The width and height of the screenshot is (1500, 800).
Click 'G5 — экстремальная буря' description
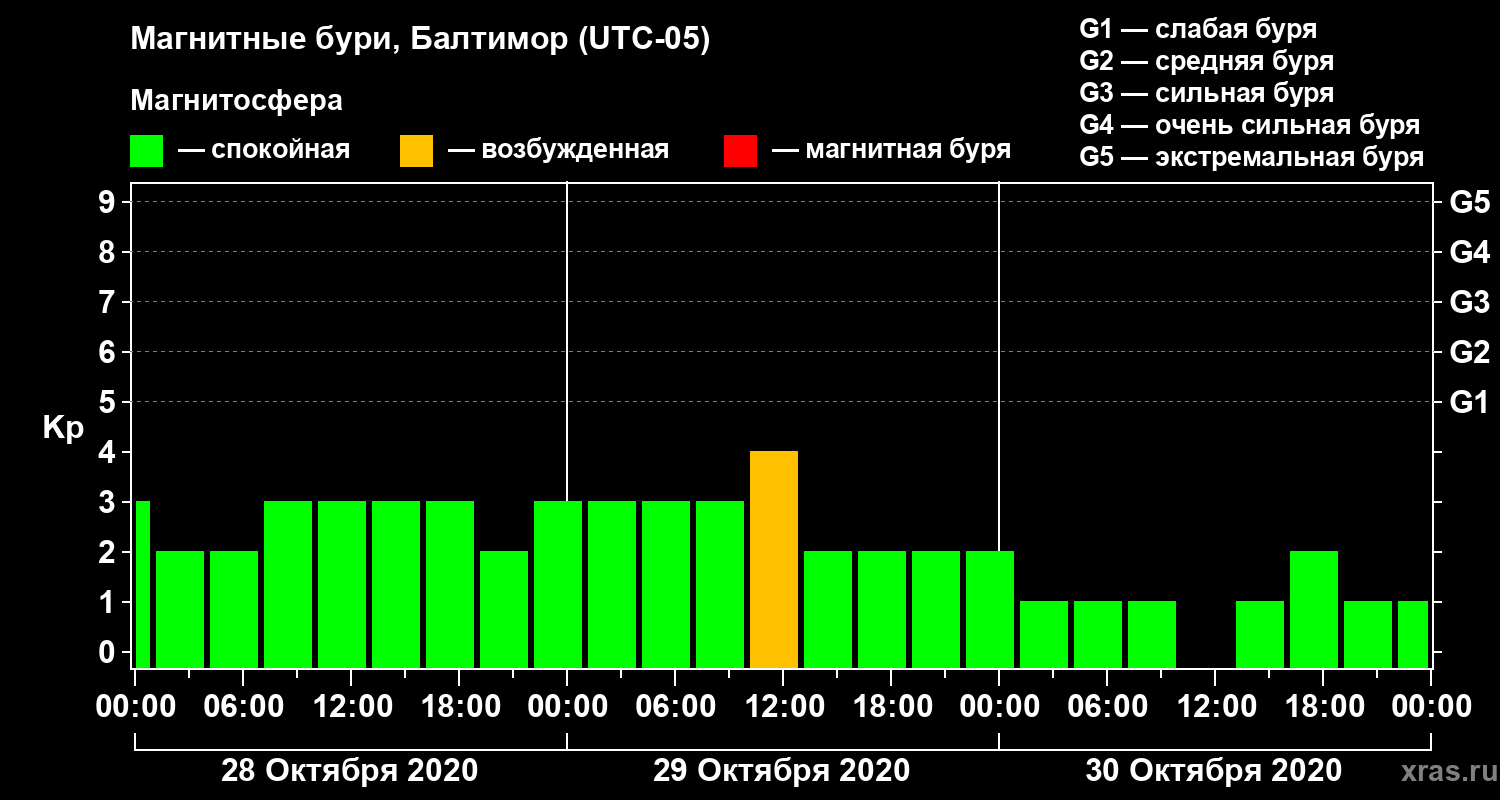point(1251,157)
